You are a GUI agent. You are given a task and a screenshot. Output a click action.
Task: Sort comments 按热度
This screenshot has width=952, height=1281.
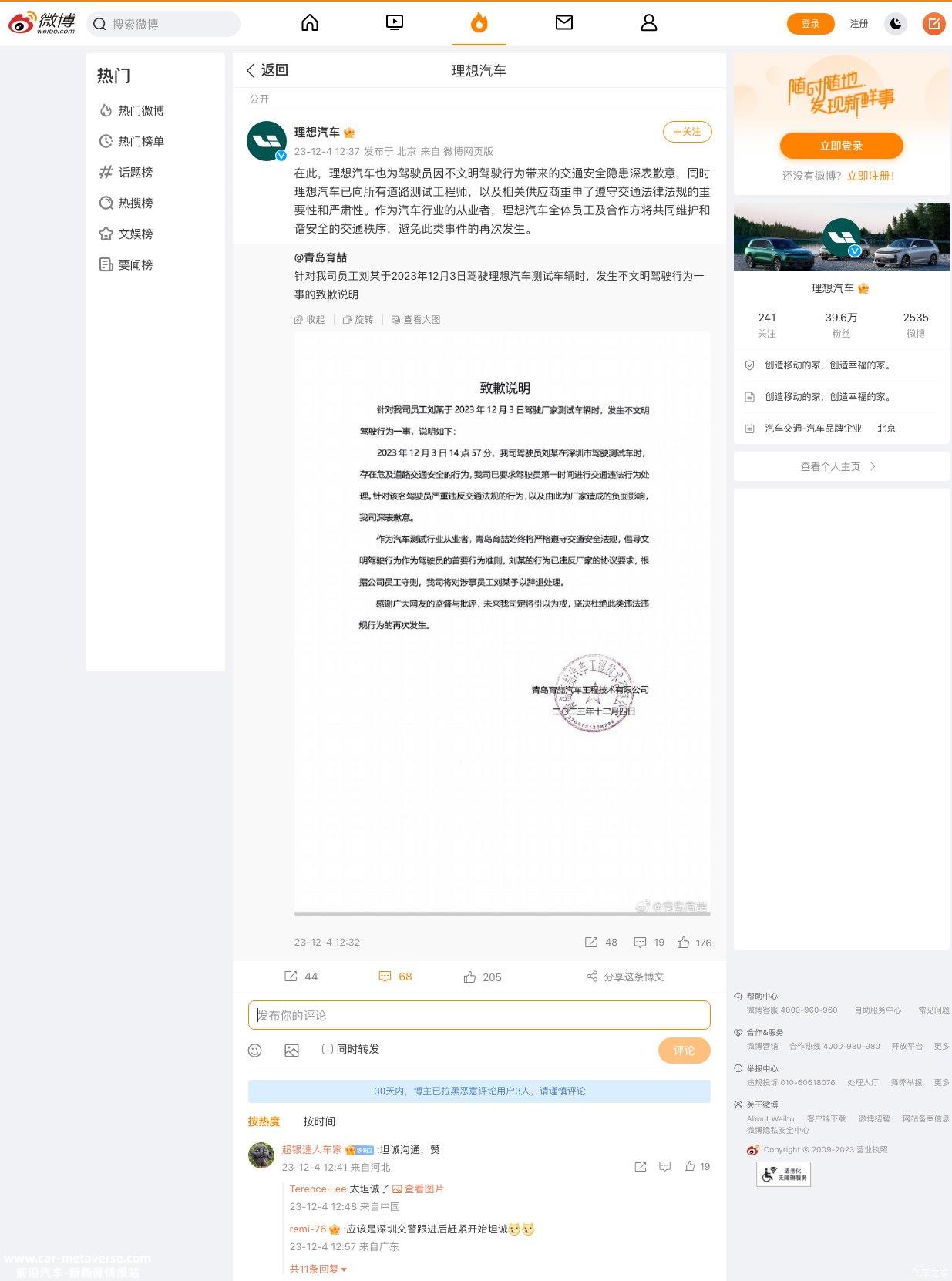[x=264, y=1121]
